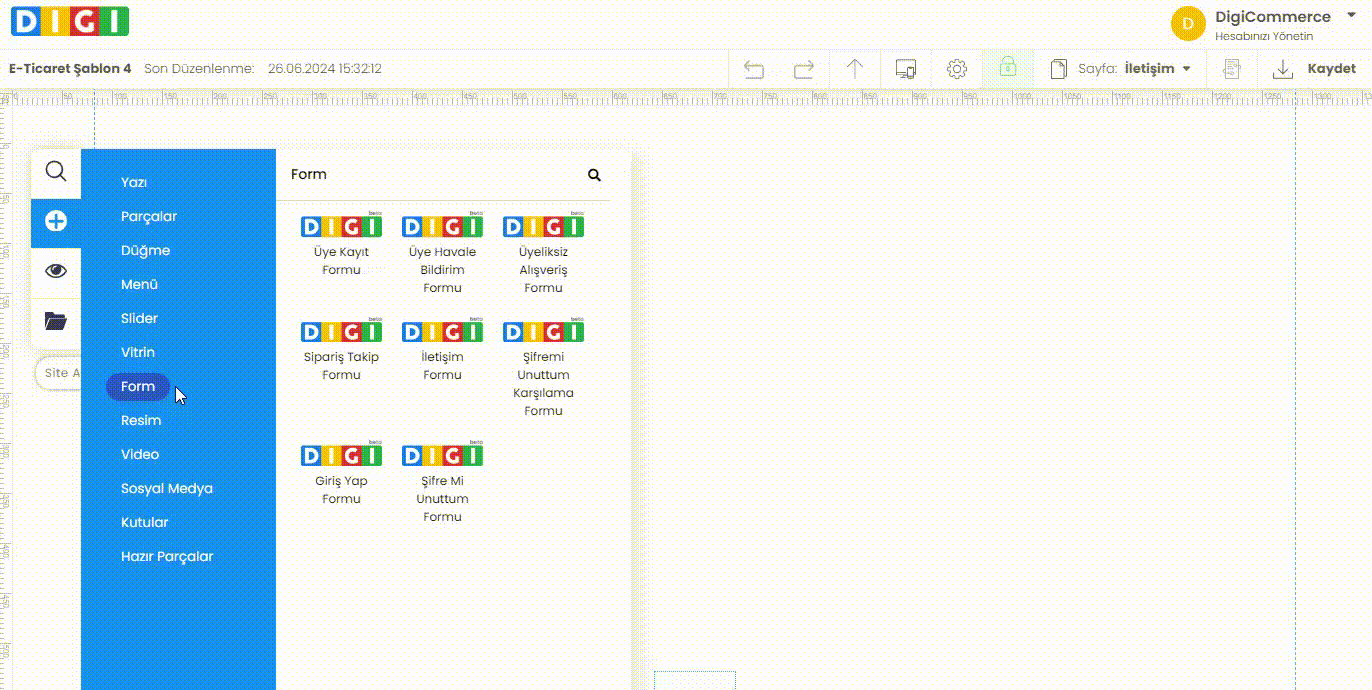The height and width of the screenshot is (690, 1372).
Task: Select the highlighted Form category
Action: coord(138,386)
